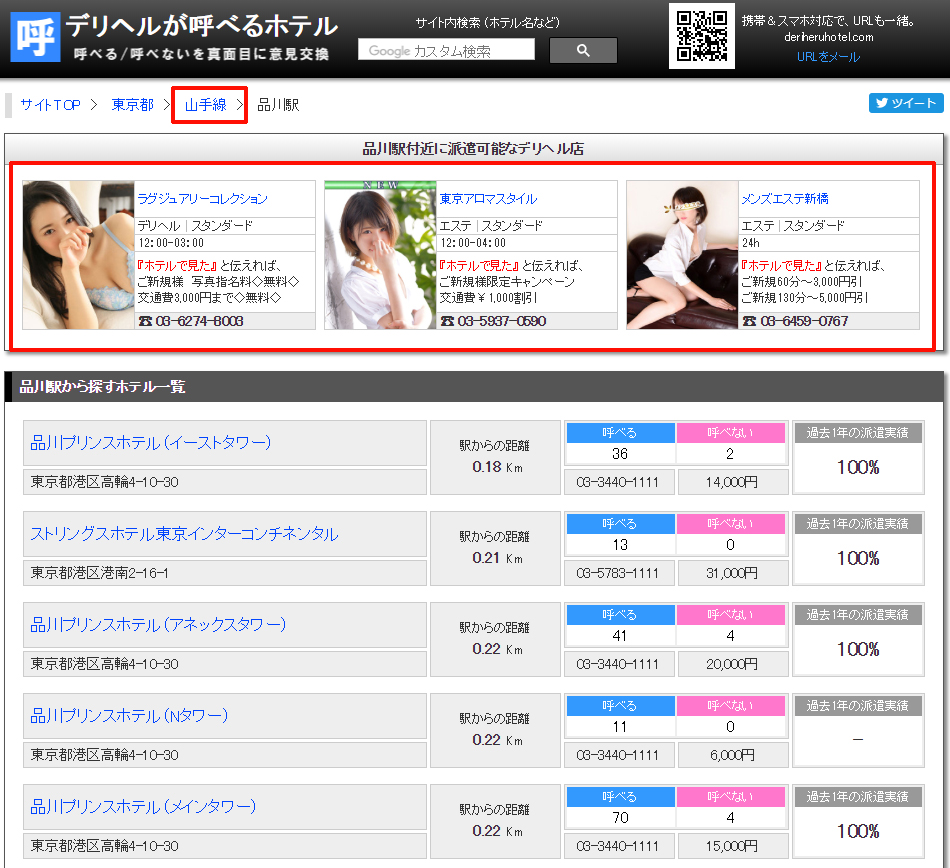Click the magnifier search button

pyautogui.click(x=583, y=50)
